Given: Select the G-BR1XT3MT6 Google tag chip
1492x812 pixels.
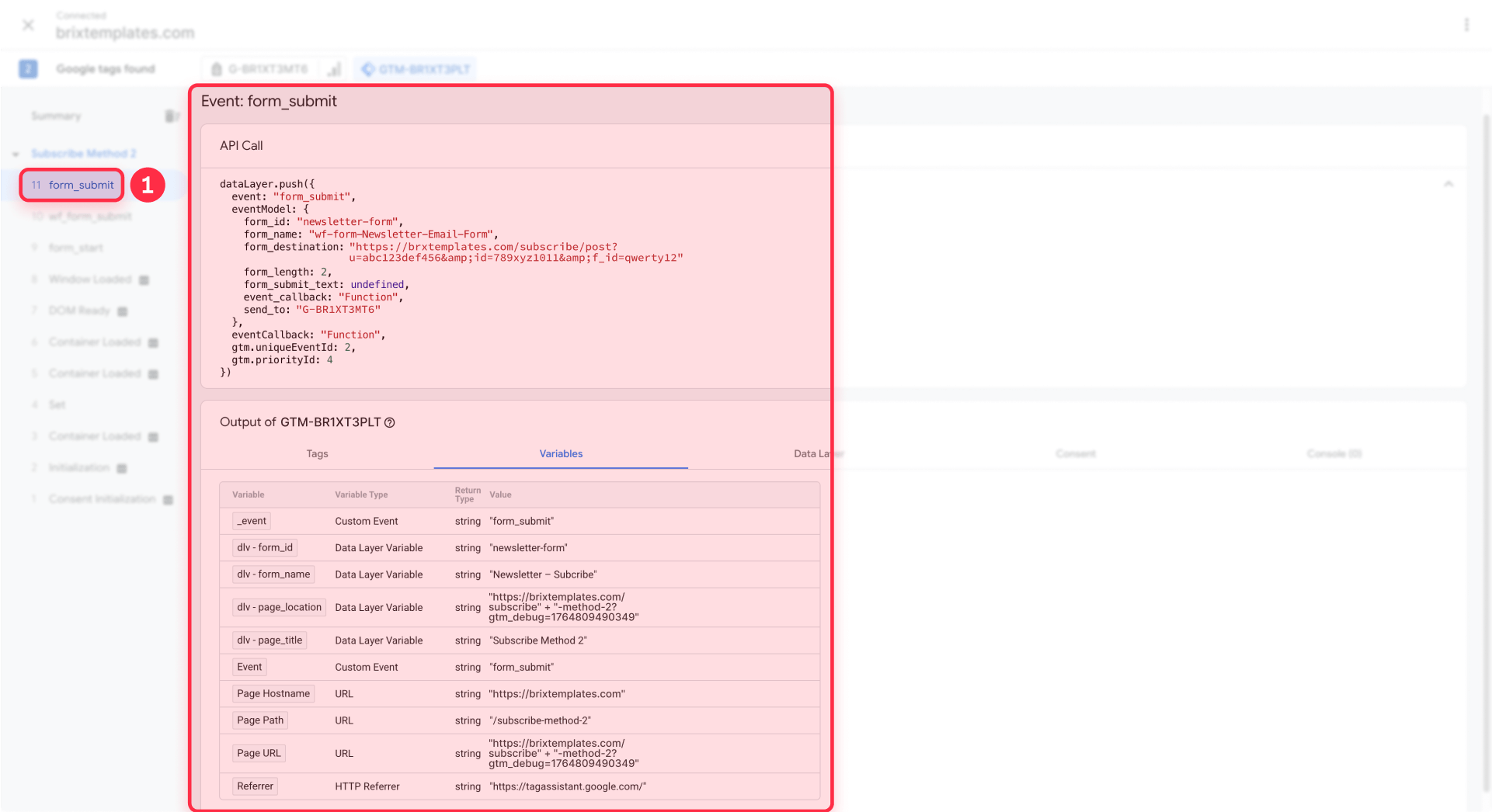Looking at the screenshot, I should click(260, 69).
